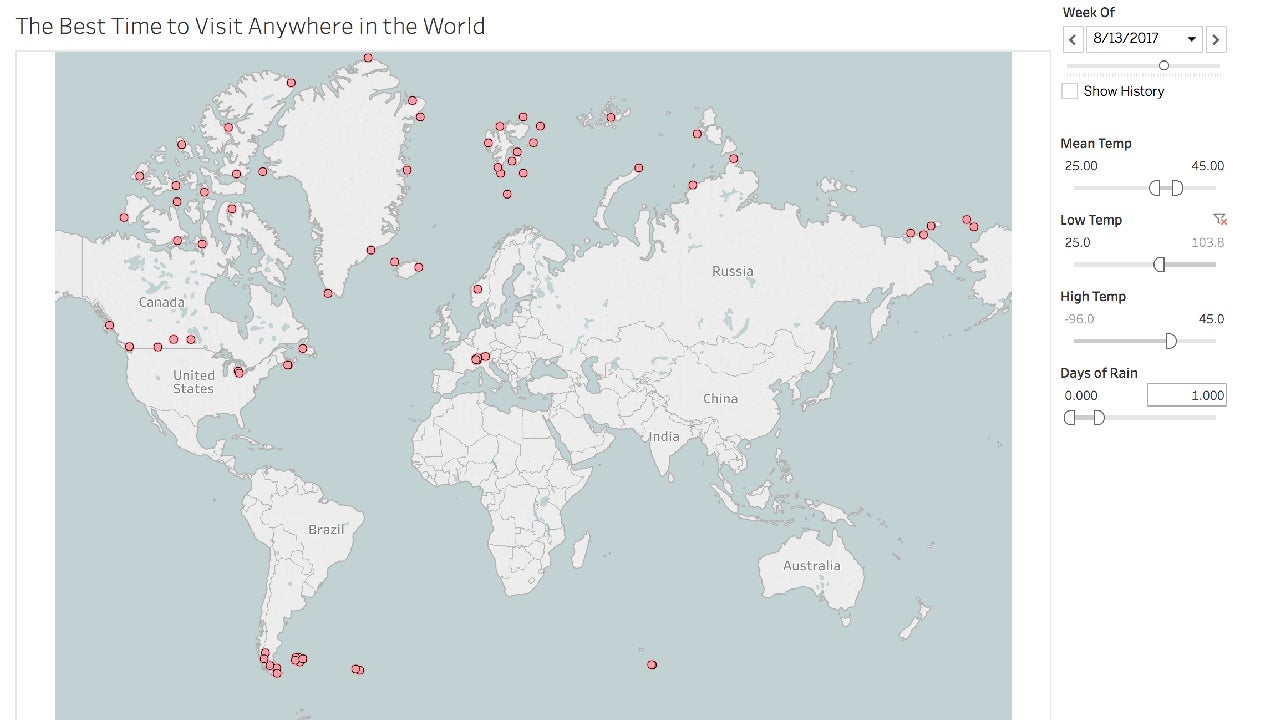
Task: Open the 8/13/2017 week dropdown
Action: point(1145,39)
